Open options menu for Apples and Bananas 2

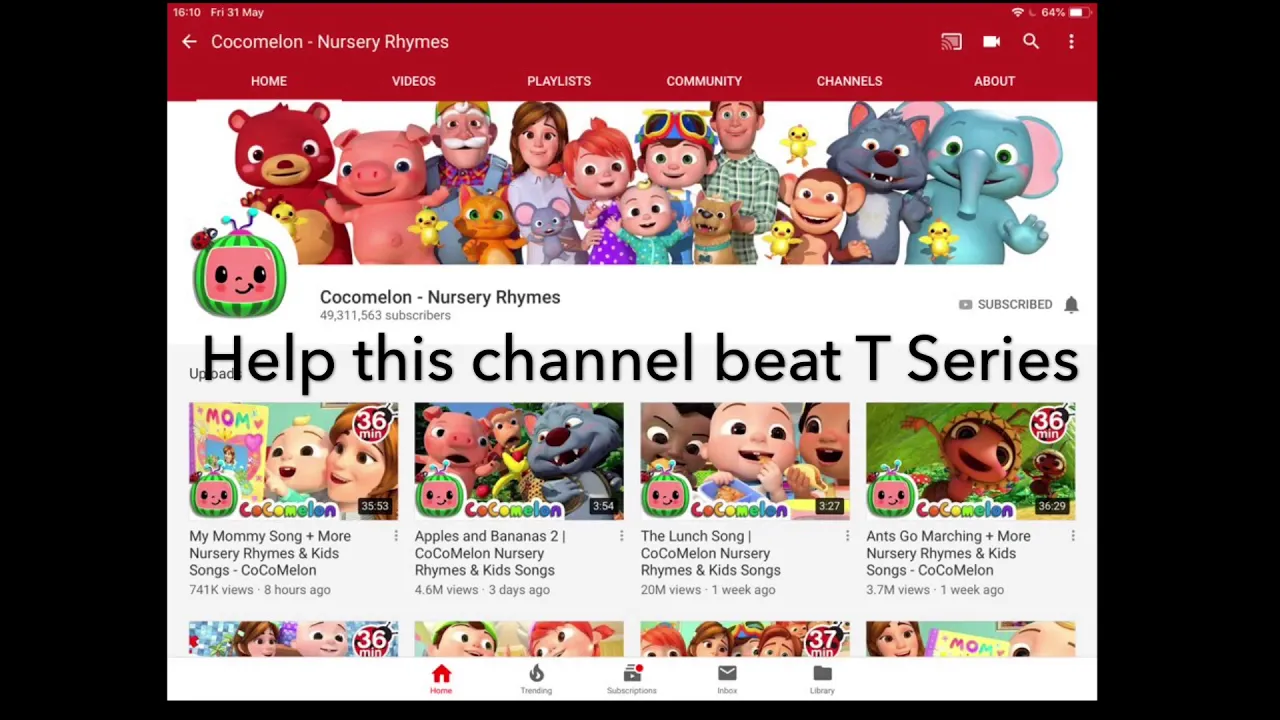tap(621, 537)
